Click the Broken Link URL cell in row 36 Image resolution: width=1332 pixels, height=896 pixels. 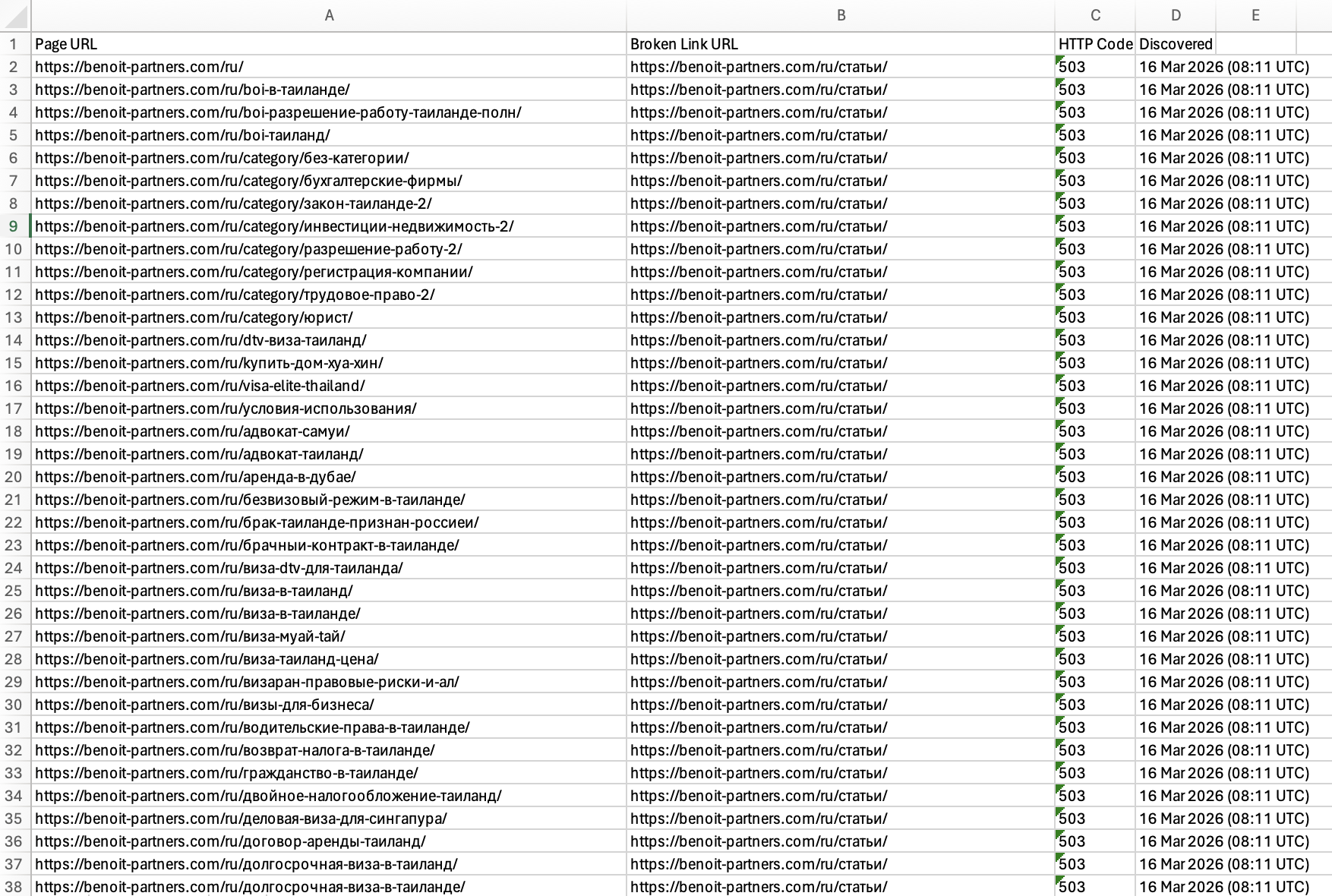(841, 841)
